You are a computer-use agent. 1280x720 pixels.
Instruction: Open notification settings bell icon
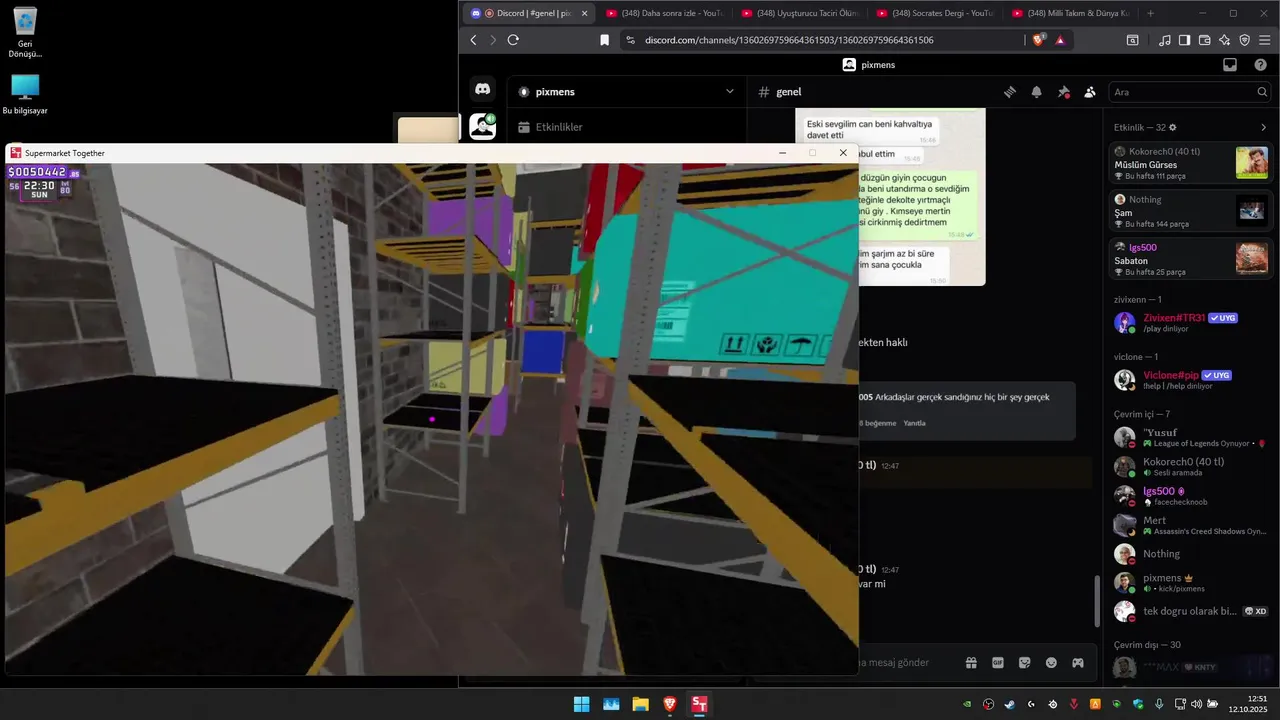click(x=1036, y=92)
